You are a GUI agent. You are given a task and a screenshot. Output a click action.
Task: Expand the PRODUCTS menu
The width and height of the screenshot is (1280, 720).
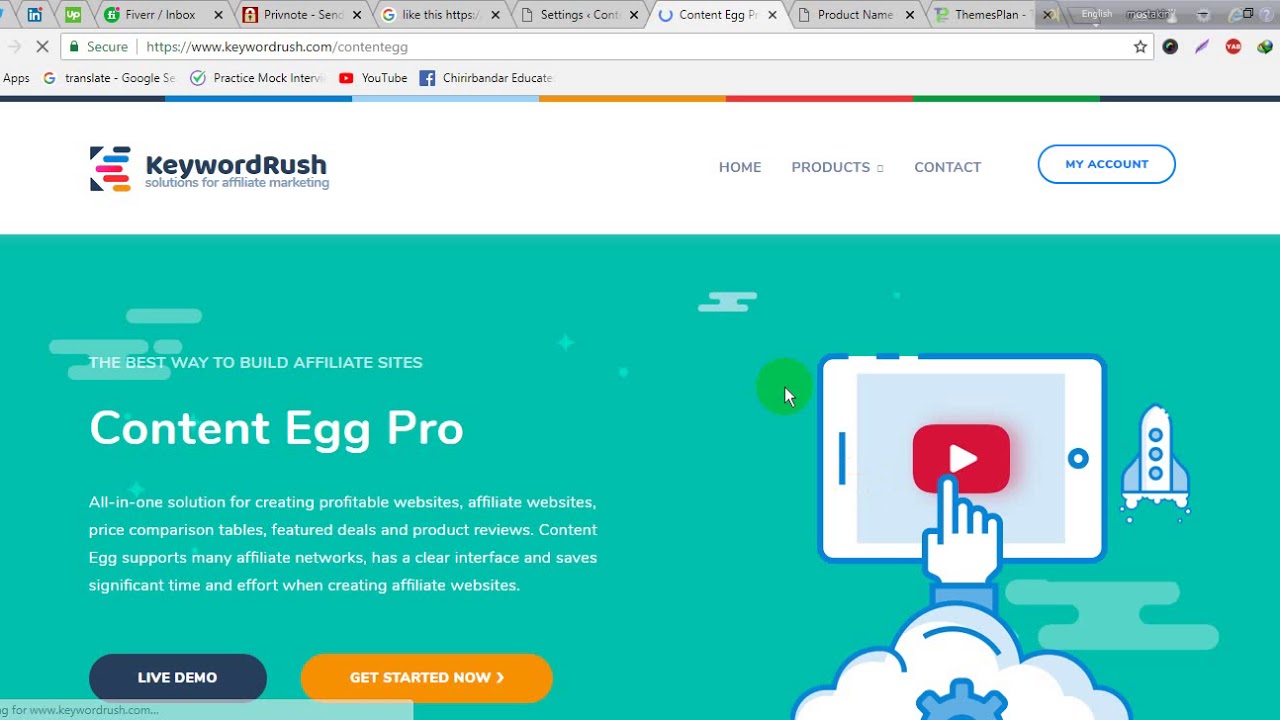pos(837,167)
